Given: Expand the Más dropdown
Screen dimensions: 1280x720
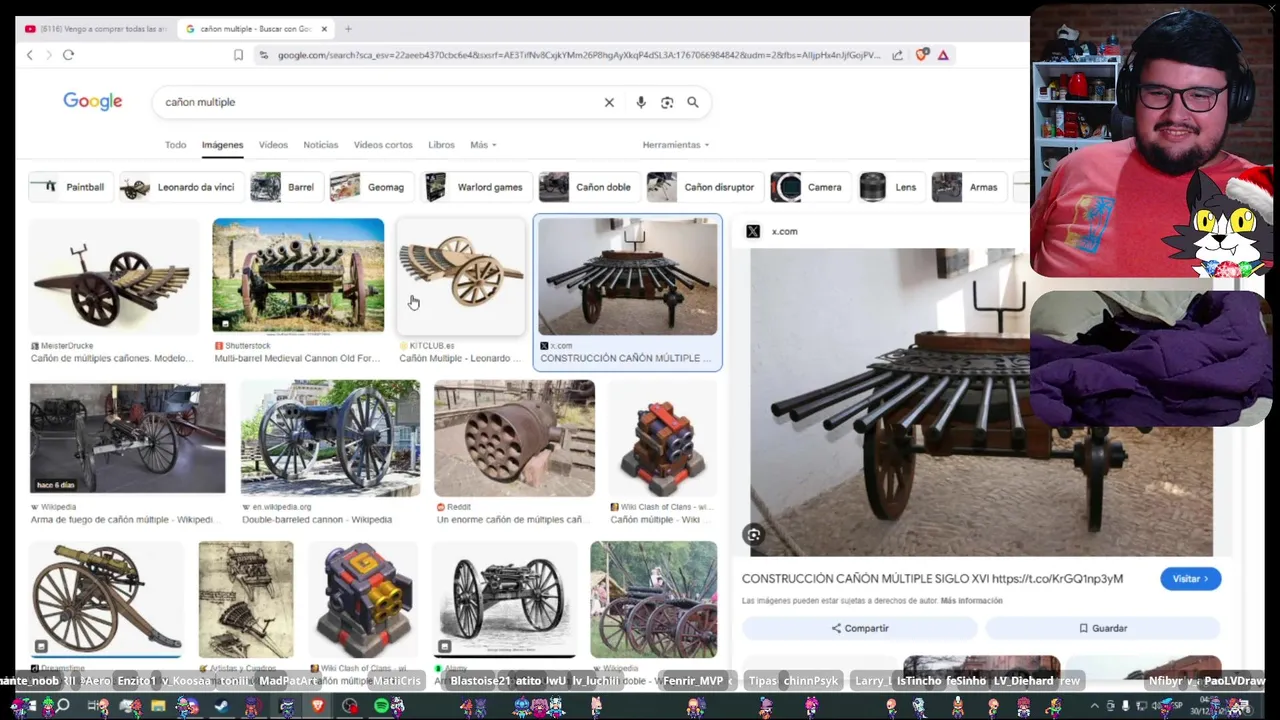Looking at the screenshot, I should (483, 145).
